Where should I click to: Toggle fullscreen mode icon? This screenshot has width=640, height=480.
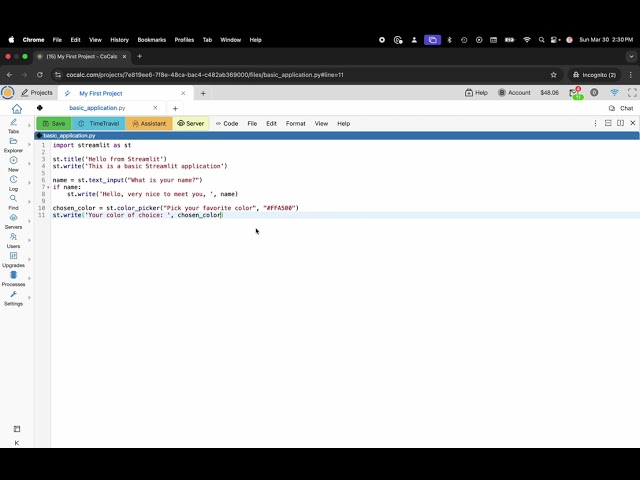tap(632, 93)
